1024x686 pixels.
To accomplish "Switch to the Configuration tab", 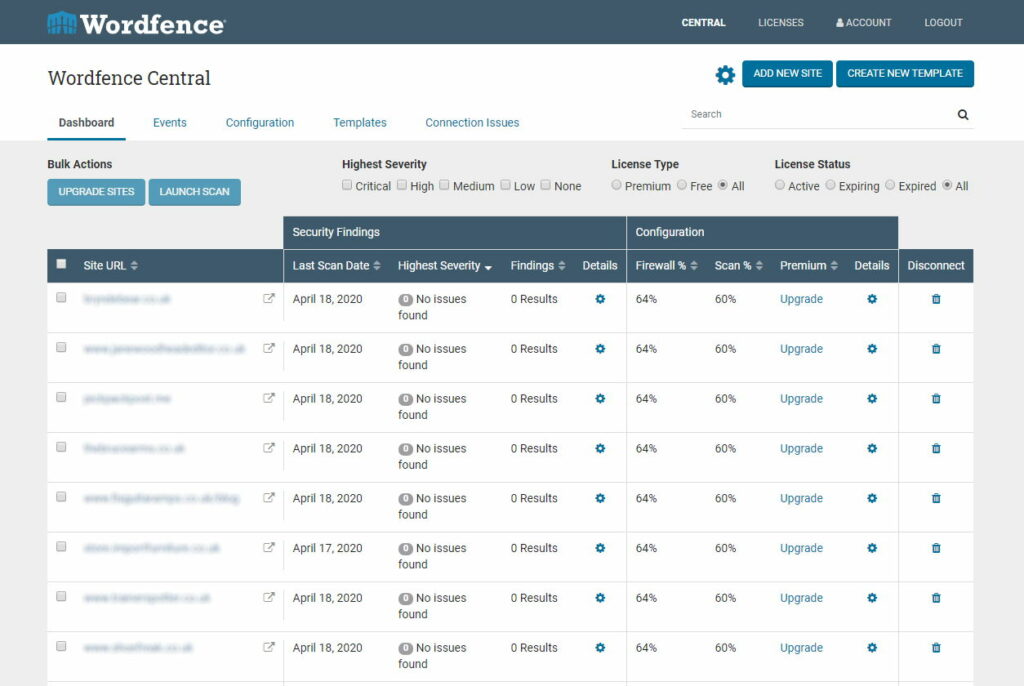I will 260,123.
